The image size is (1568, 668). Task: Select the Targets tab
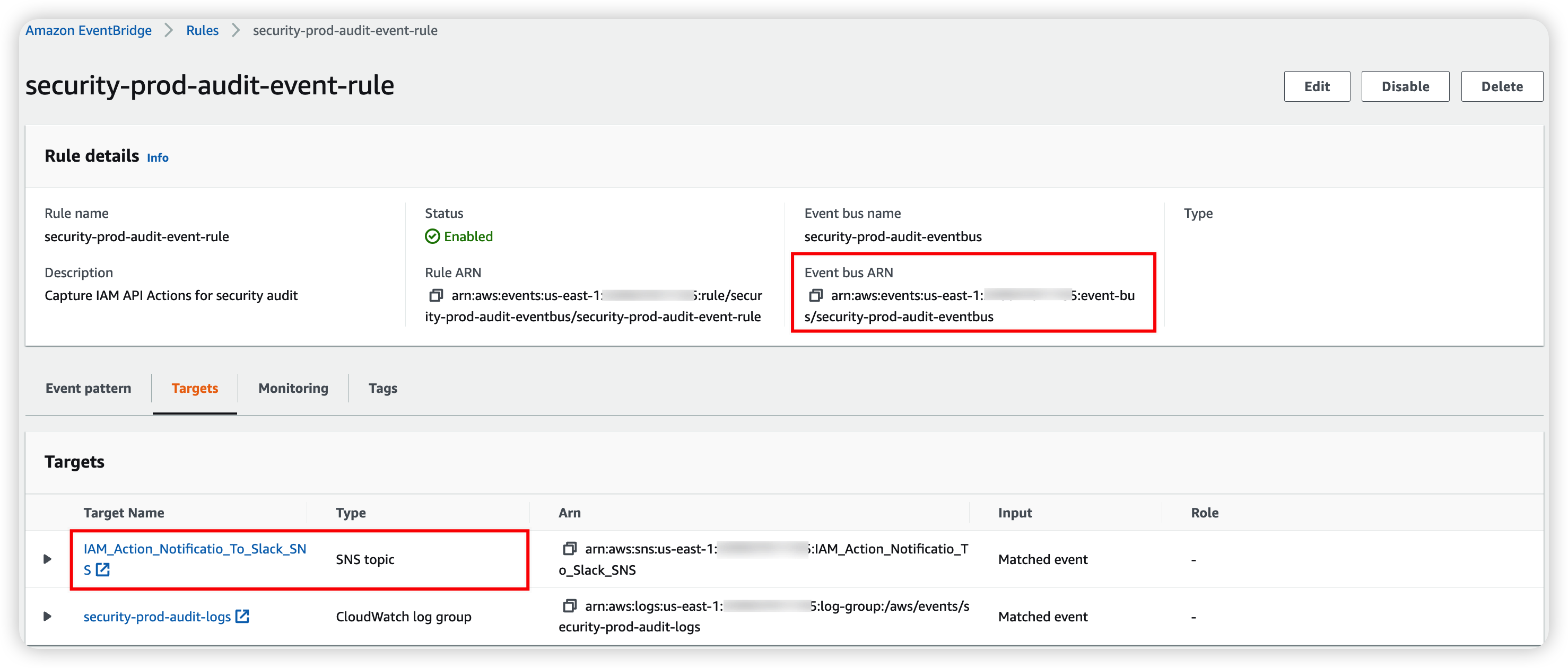(194, 388)
